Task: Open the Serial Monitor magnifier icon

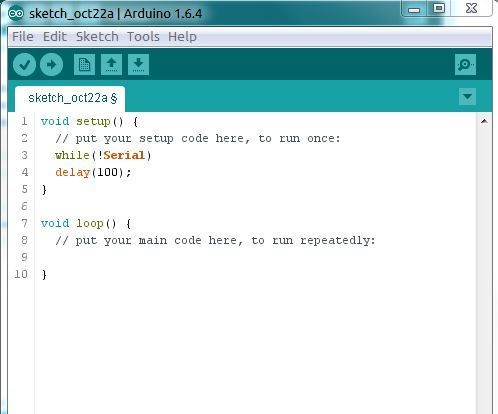Action: click(x=465, y=64)
